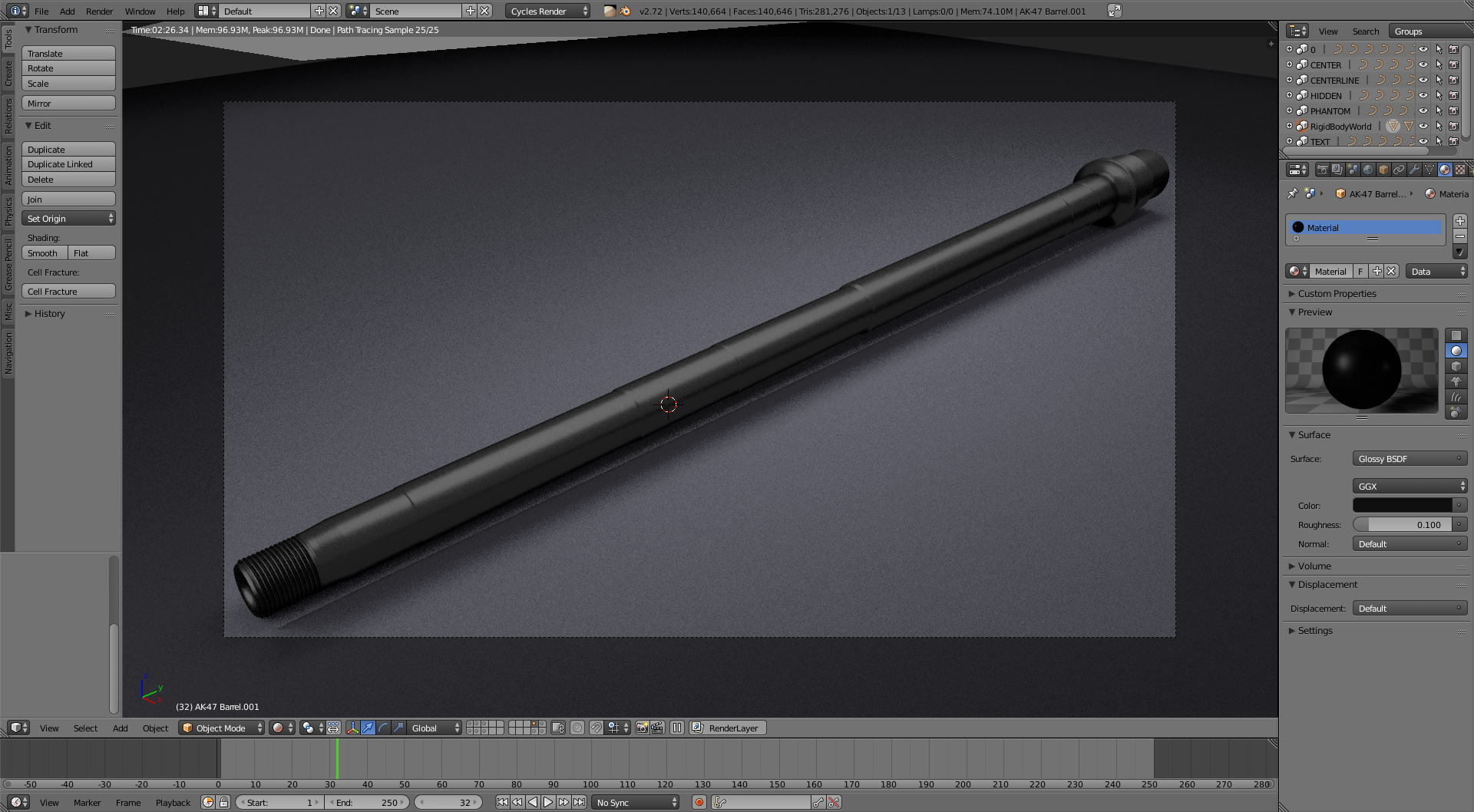This screenshot has height=812, width=1474.
Task: Open Render properties tab (camera icon)
Action: (1323, 170)
